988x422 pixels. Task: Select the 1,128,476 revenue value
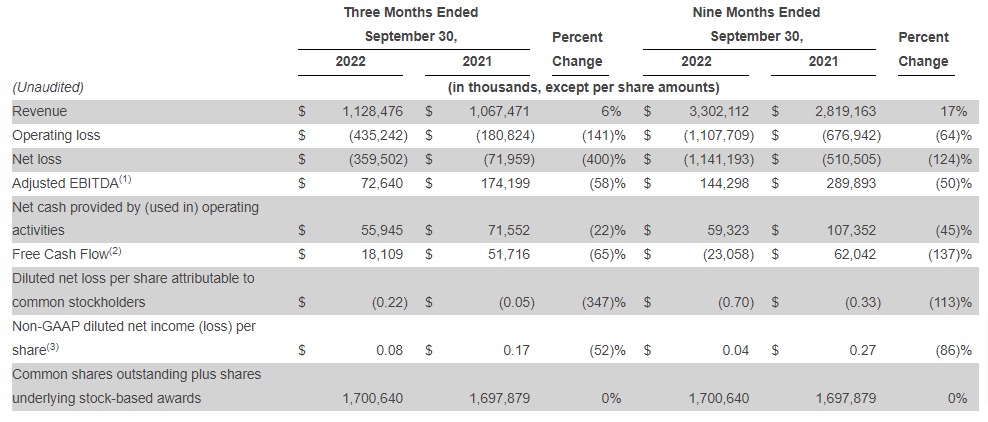pyautogui.click(x=372, y=111)
